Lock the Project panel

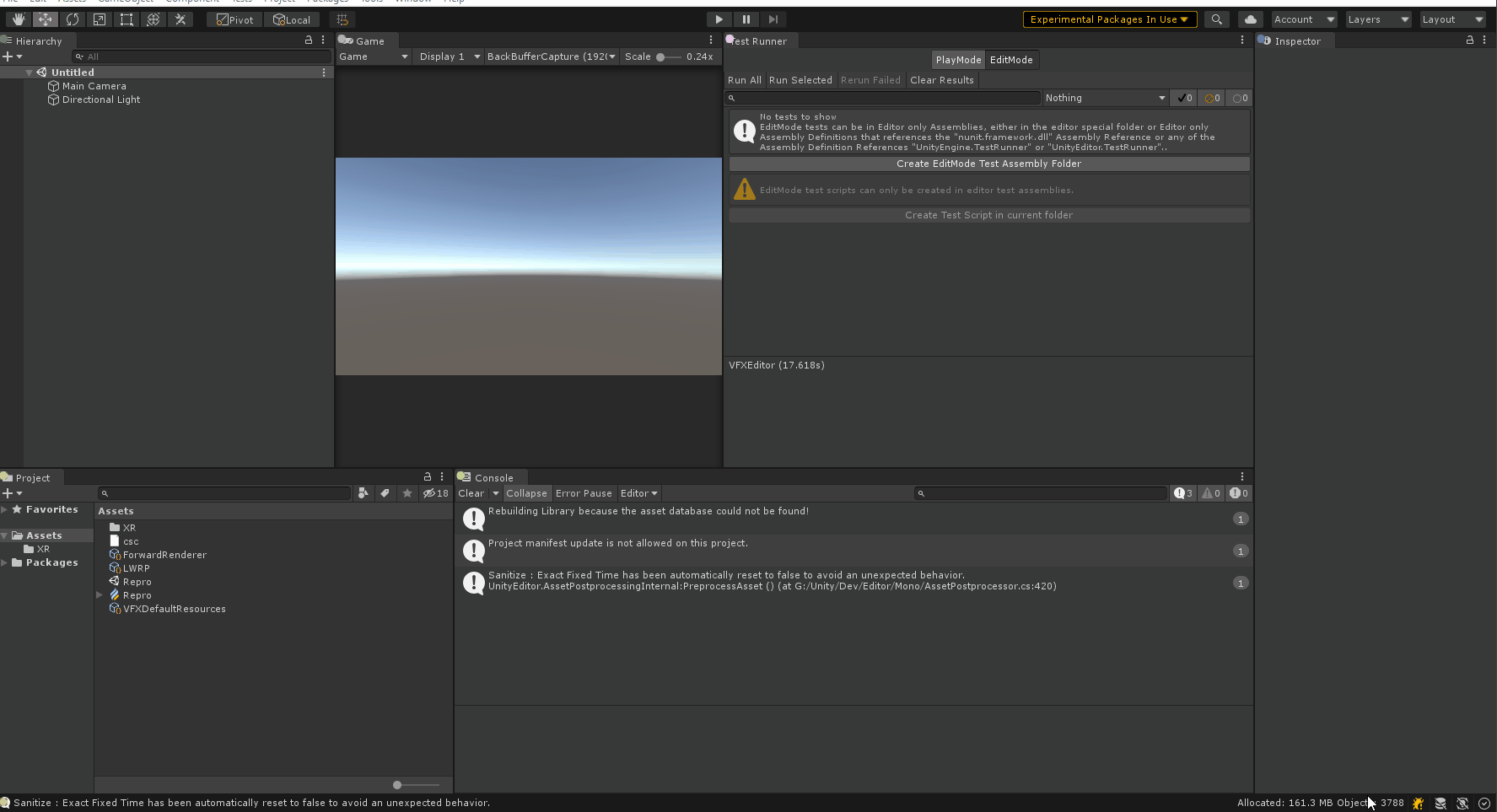pos(428,476)
